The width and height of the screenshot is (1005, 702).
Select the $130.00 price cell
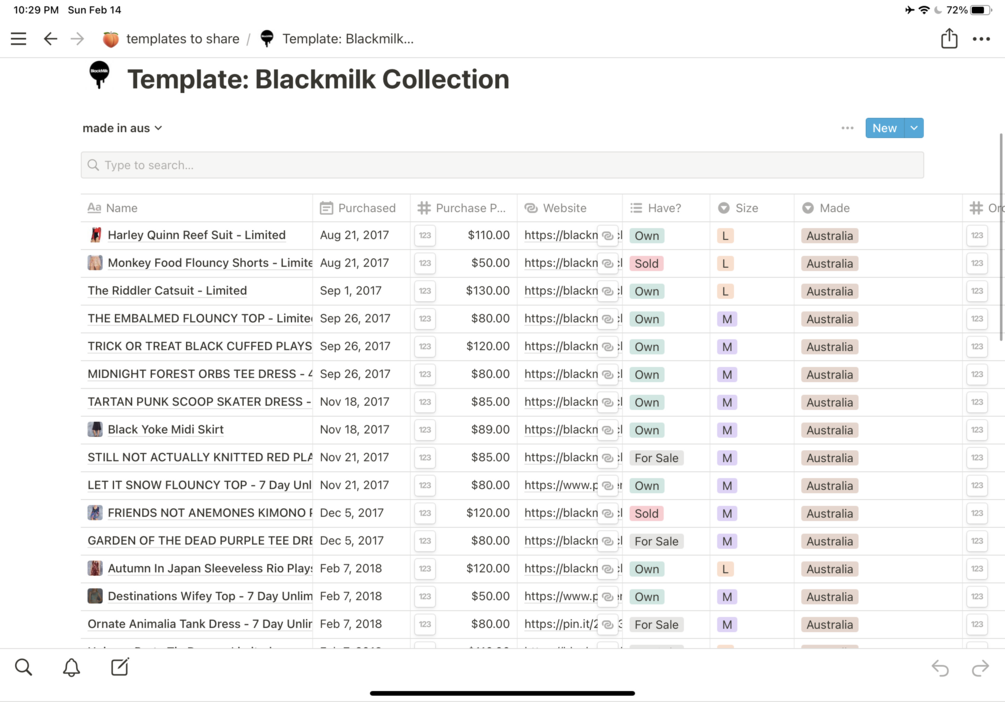click(x=488, y=291)
